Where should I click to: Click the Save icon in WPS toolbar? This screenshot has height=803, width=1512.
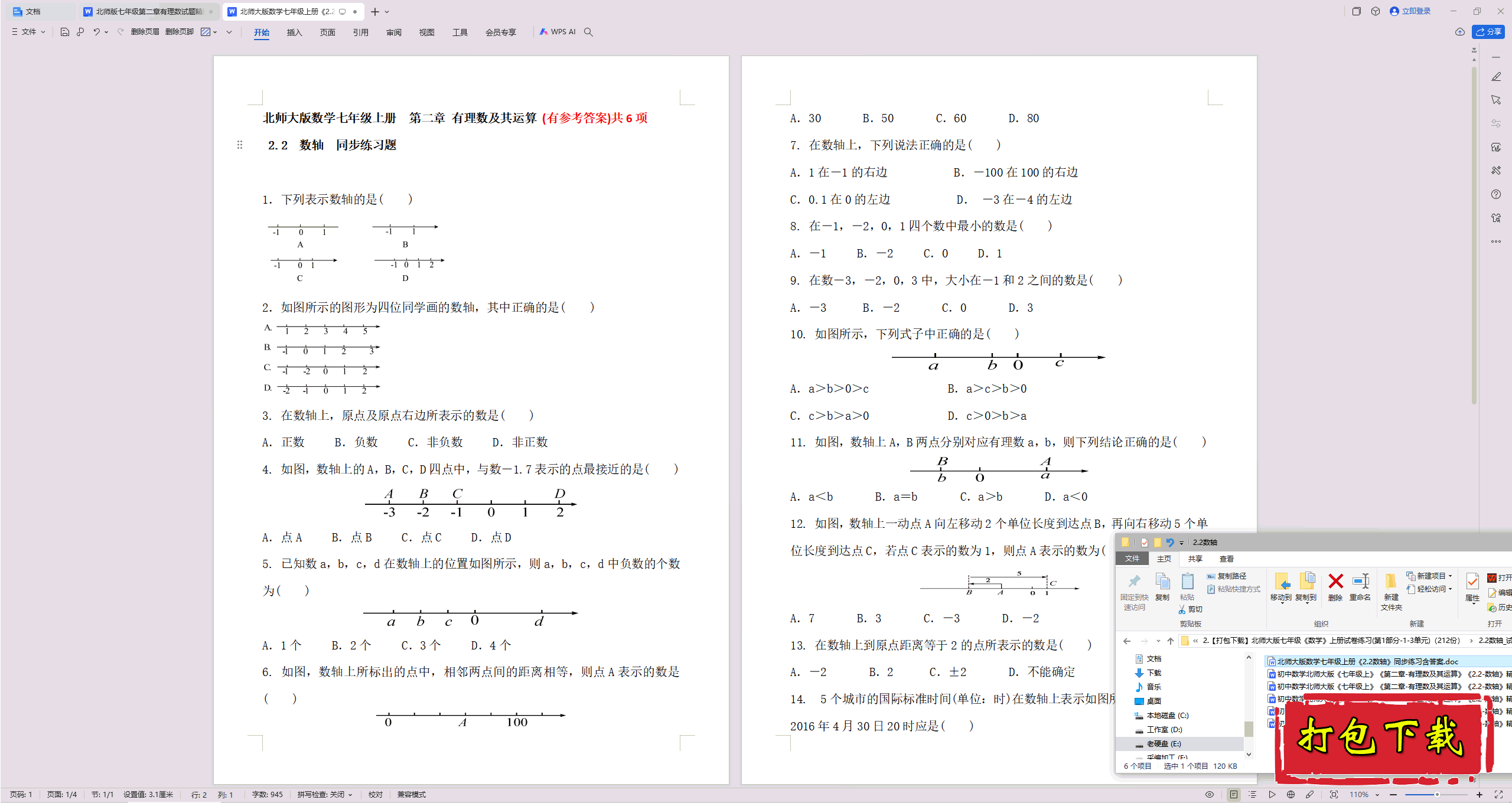(65, 32)
